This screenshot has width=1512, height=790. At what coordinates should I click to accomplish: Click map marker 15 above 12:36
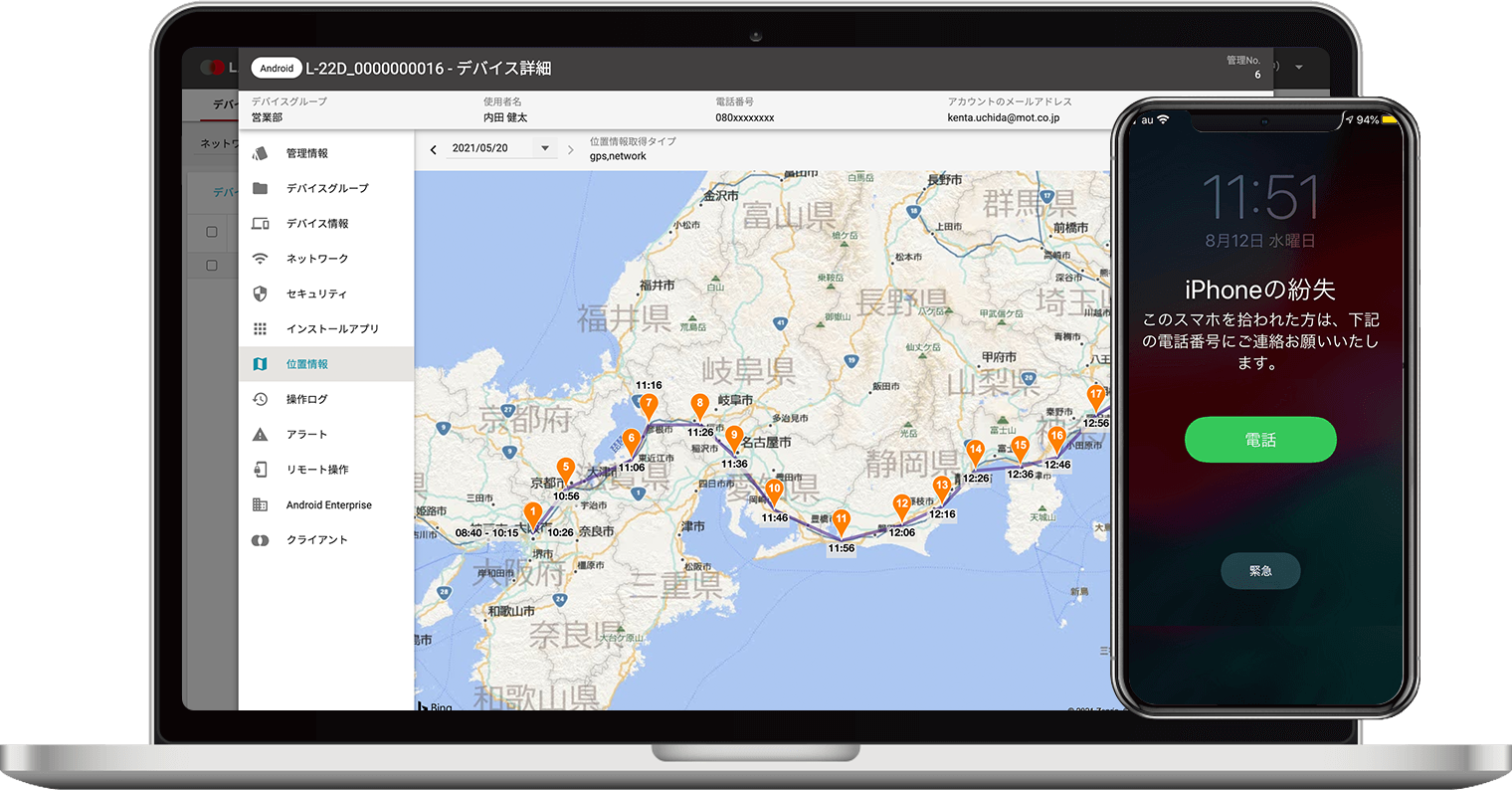(1020, 448)
